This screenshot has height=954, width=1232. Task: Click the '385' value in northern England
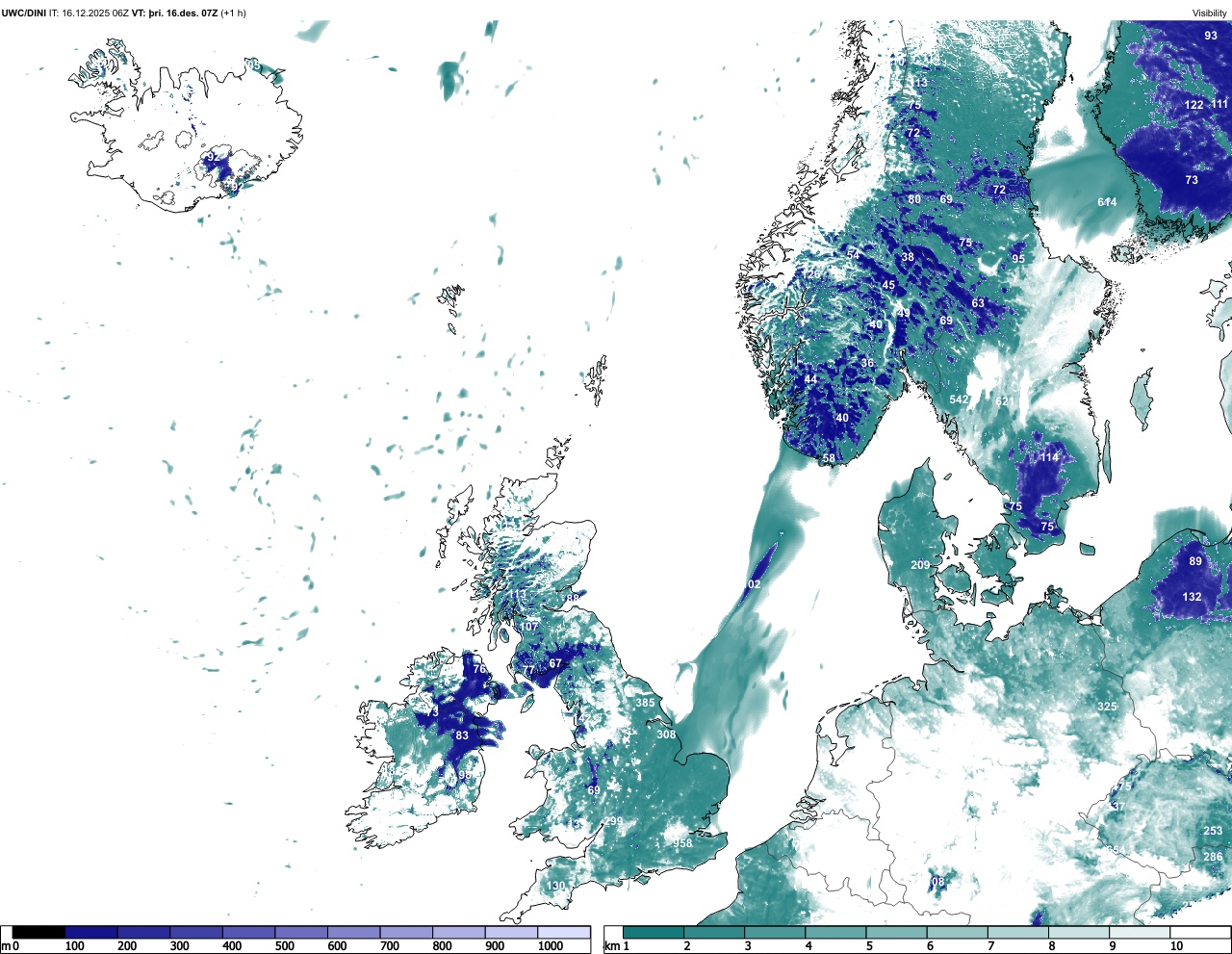(x=645, y=703)
